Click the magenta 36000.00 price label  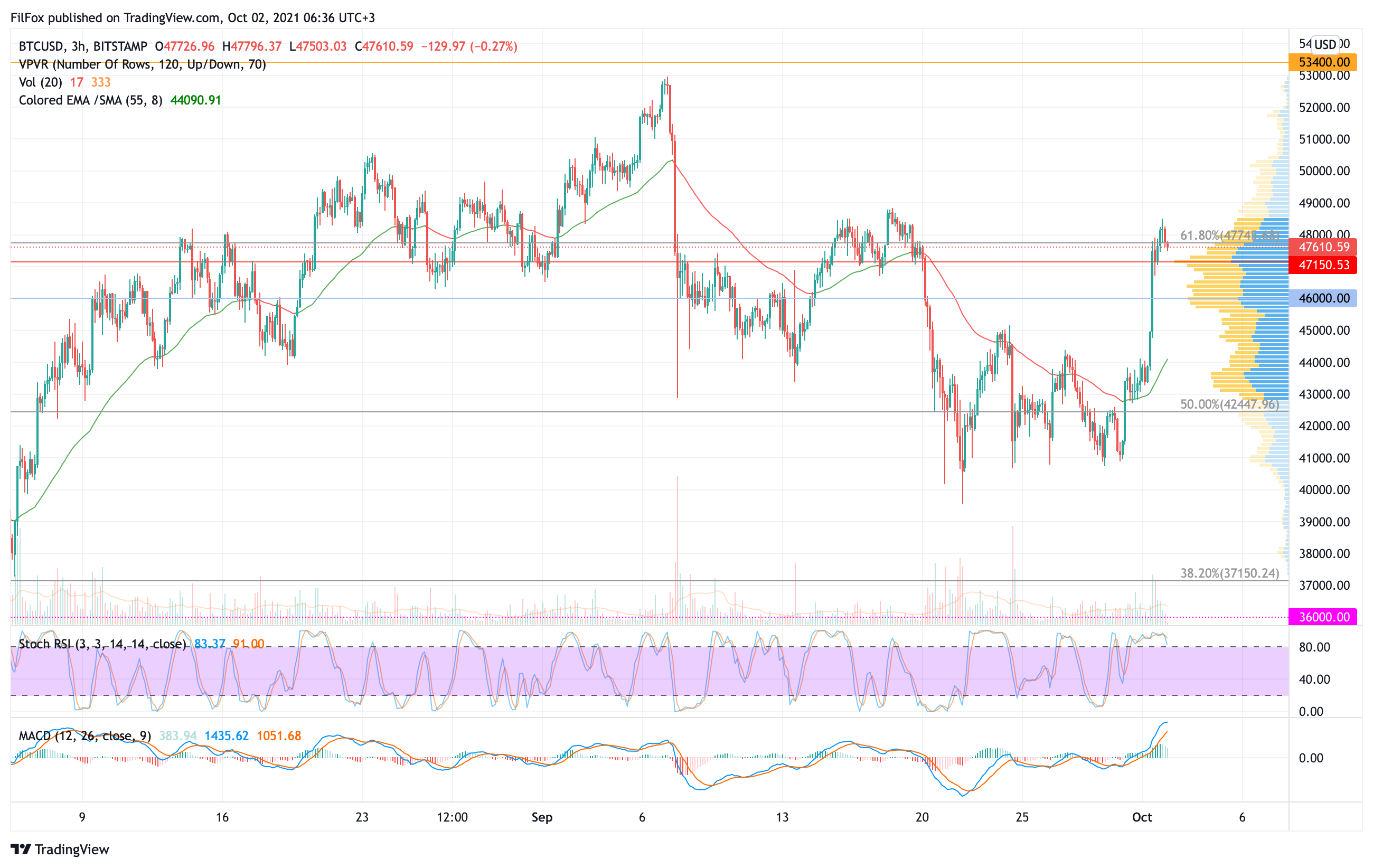1323,617
